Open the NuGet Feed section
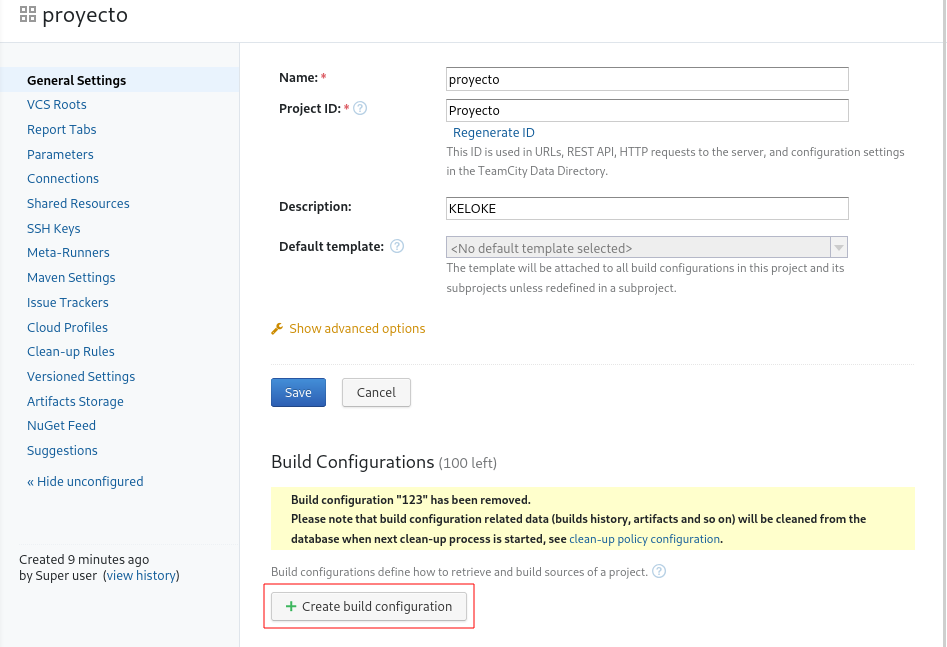The image size is (947, 647). tap(62, 426)
